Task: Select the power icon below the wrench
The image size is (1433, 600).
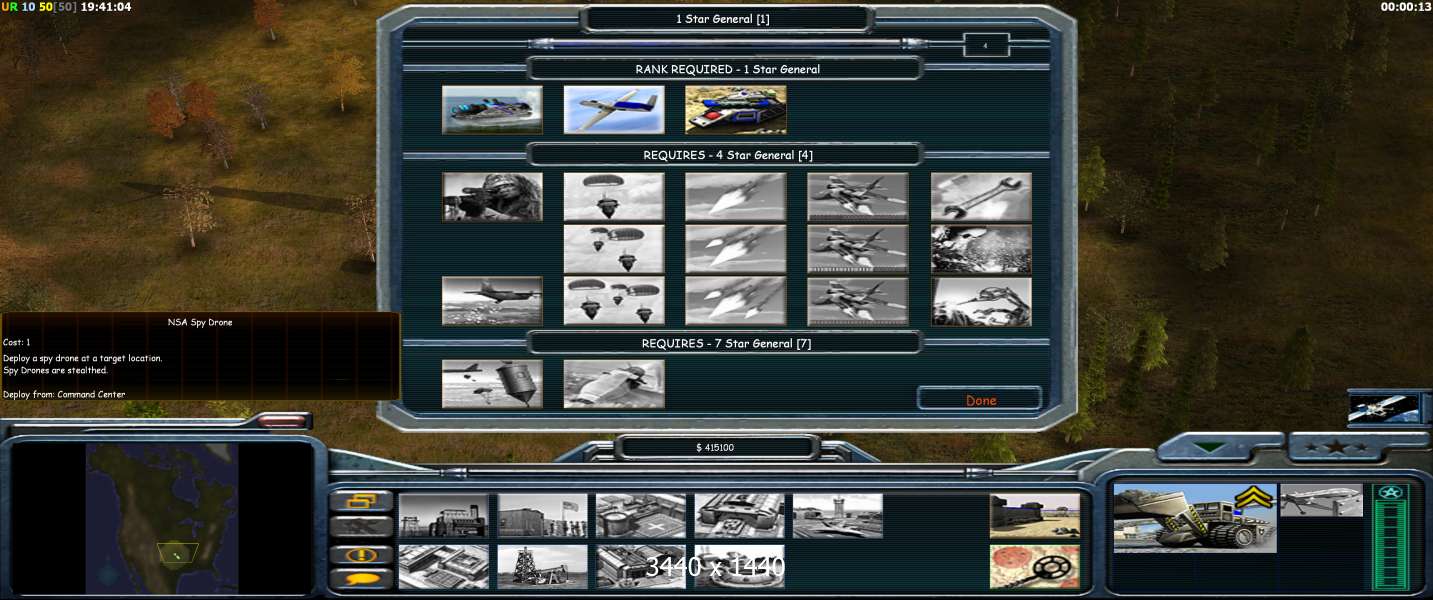Action: pyautogui.click(x=981, y=249)
